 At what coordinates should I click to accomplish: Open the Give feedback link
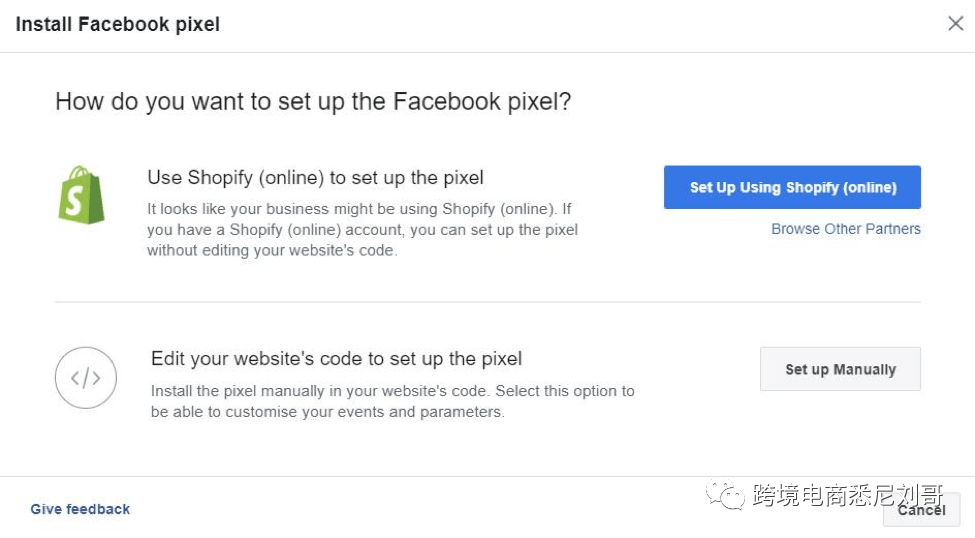80,509
